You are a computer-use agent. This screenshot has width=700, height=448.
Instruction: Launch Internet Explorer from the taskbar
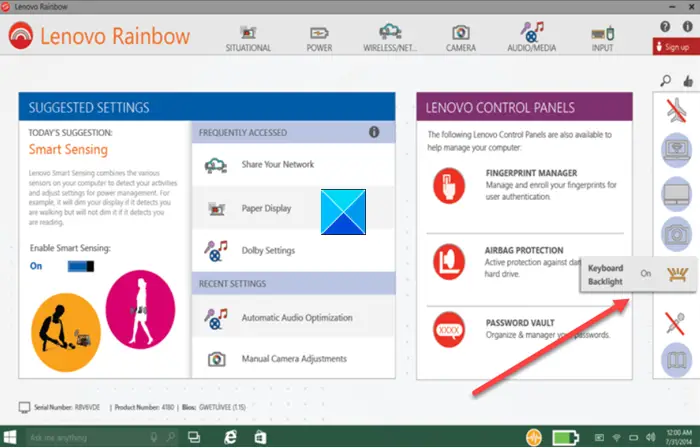point(230,437)
